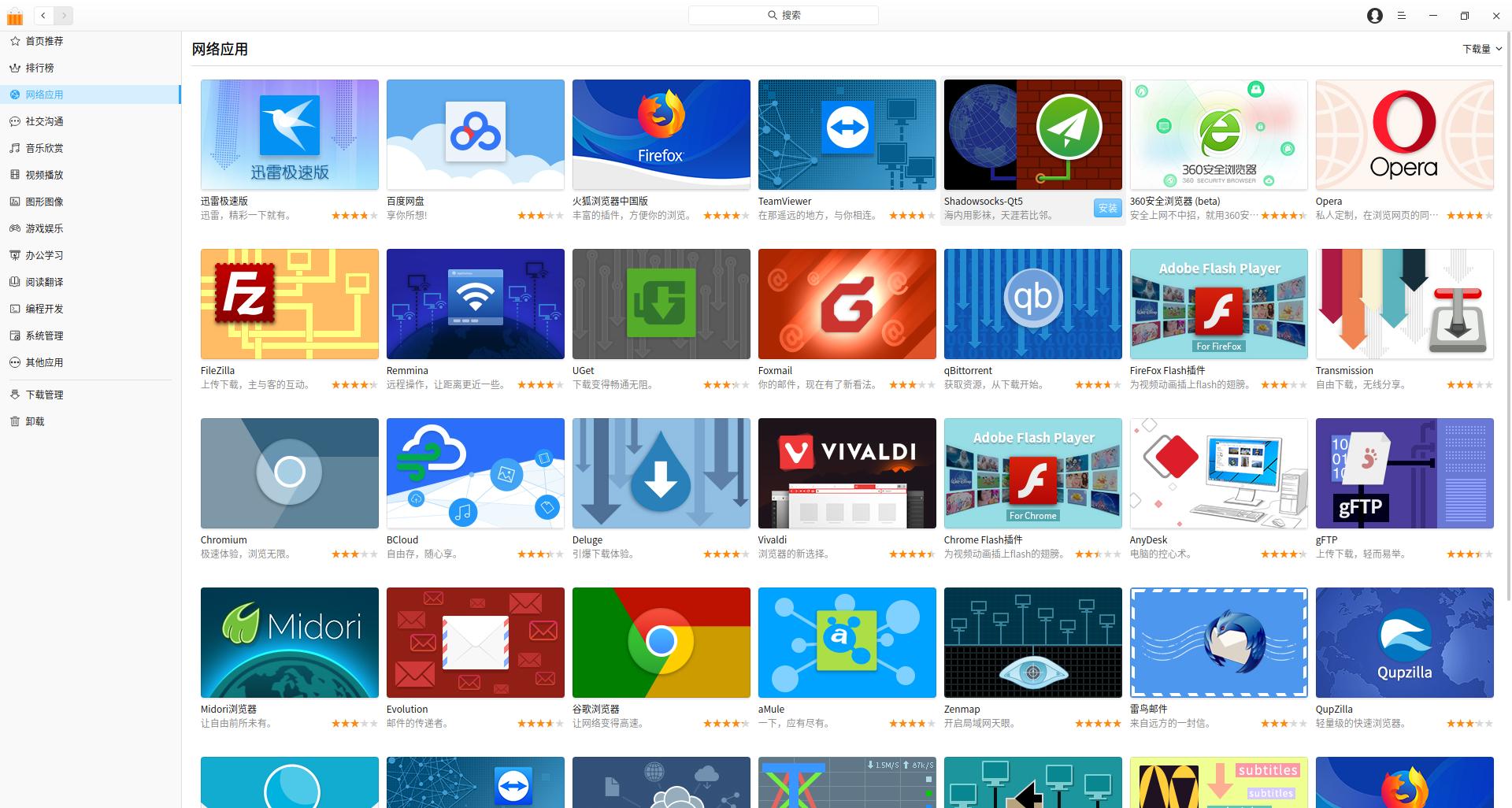Open the 社交沟通 category
The image size is (1512, 808).
coord(45,120)
